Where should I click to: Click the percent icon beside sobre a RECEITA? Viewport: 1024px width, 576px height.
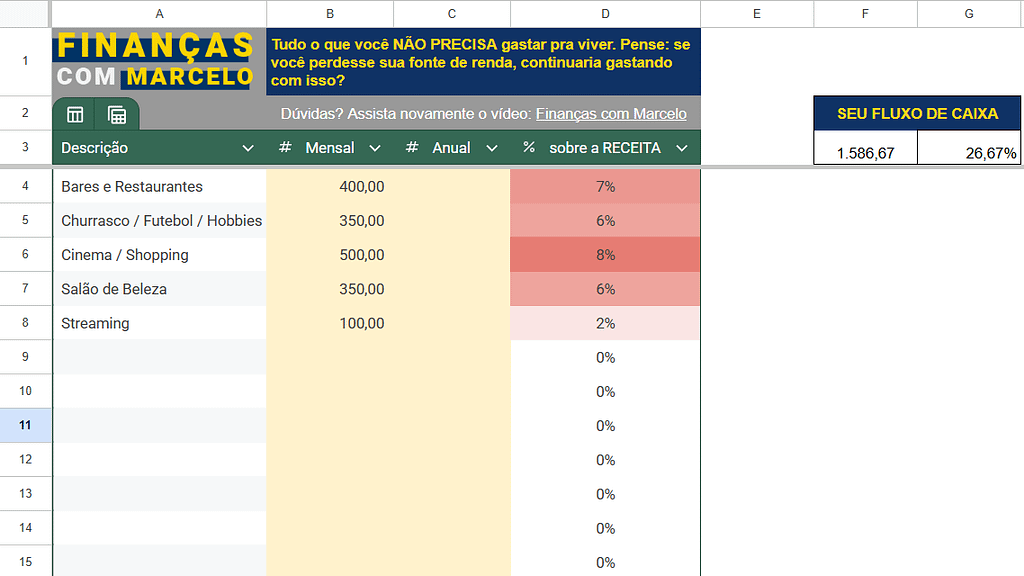pyautogui.click(x=529, y=148)
